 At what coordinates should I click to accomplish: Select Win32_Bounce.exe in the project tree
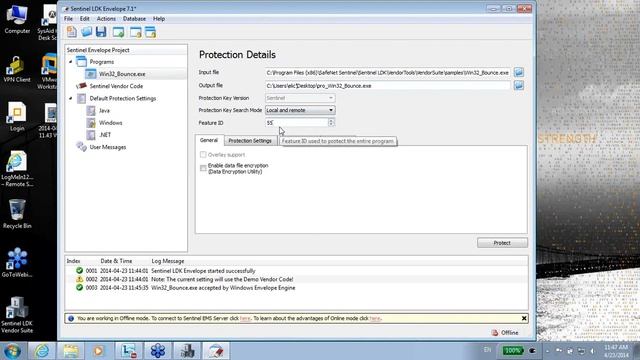coord(122,74)
